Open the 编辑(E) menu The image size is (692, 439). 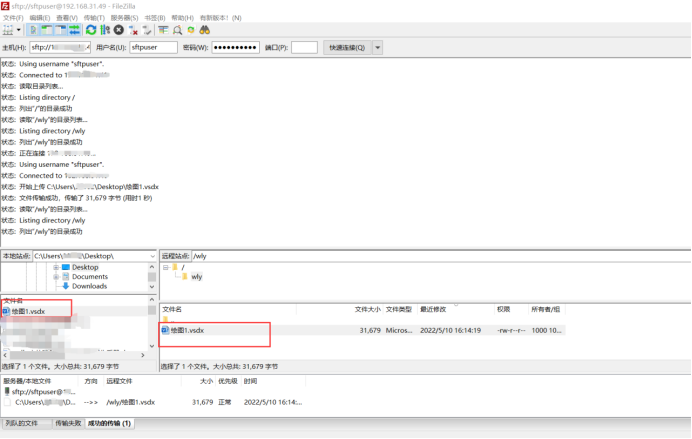pos(40,18)
